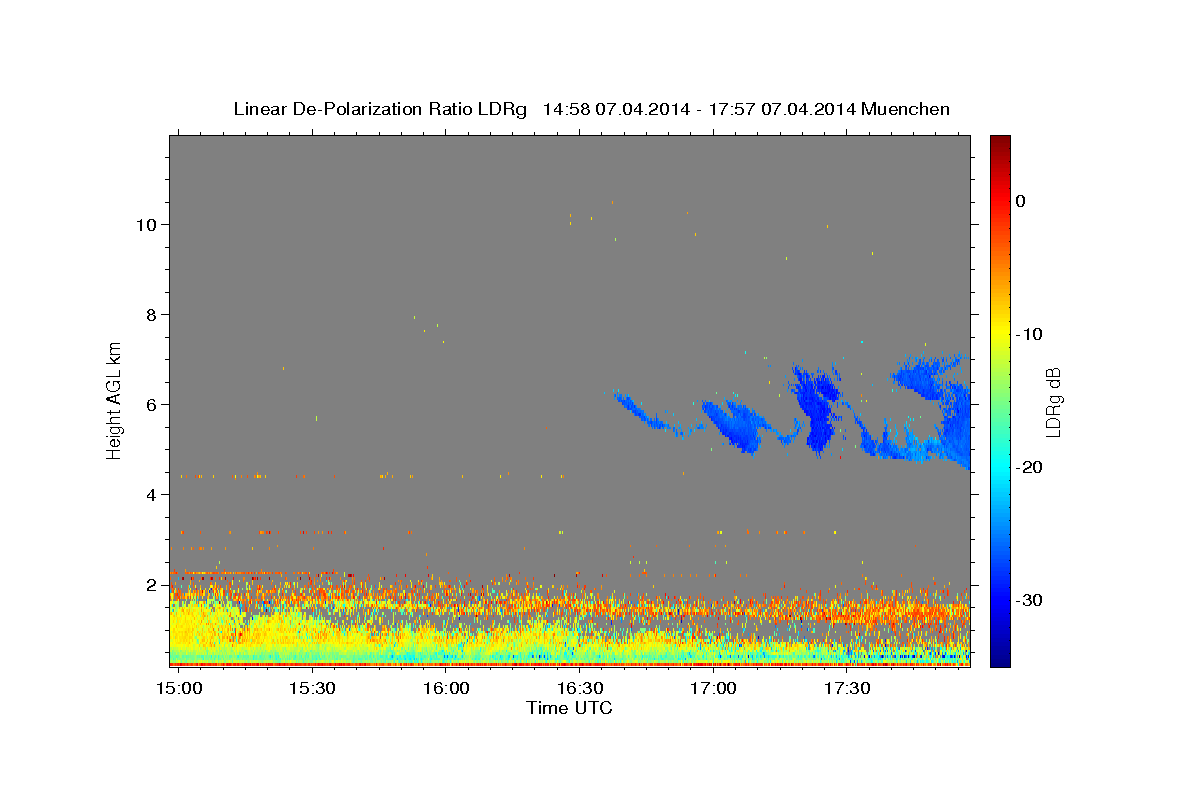Click the colorbar value '0'

point(1020,201)
